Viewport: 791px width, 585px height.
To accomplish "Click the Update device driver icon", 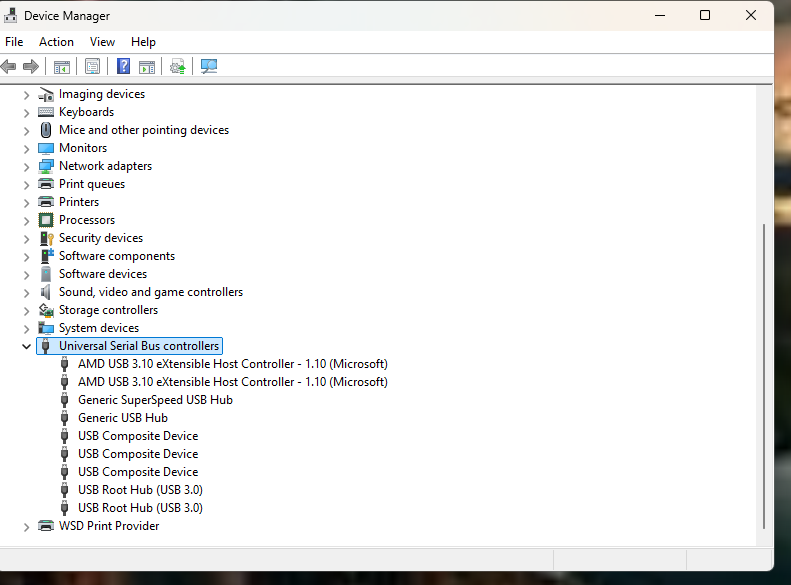I will (x=178, y=66).
